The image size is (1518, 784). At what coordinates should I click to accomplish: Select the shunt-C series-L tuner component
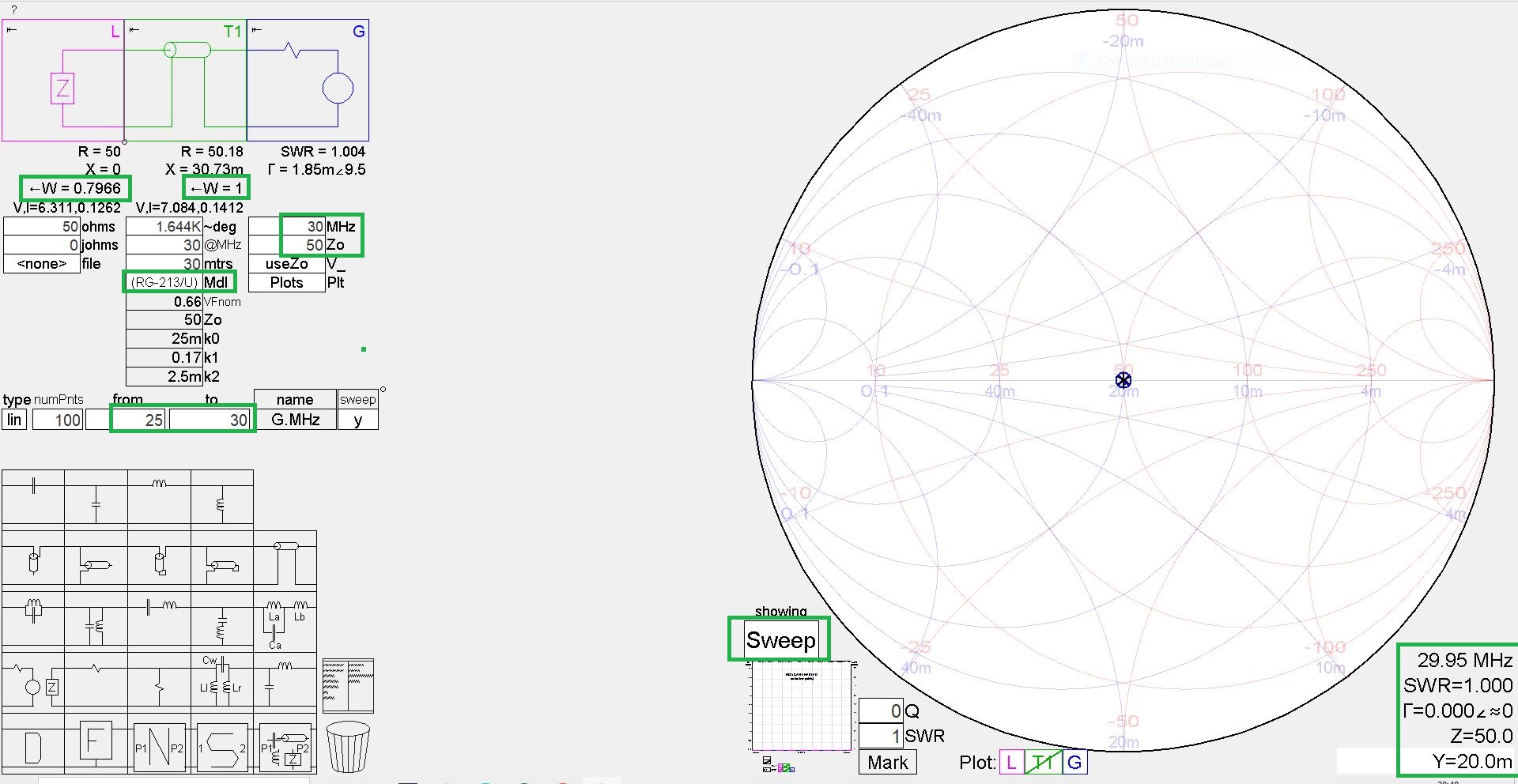click(285, 681)
